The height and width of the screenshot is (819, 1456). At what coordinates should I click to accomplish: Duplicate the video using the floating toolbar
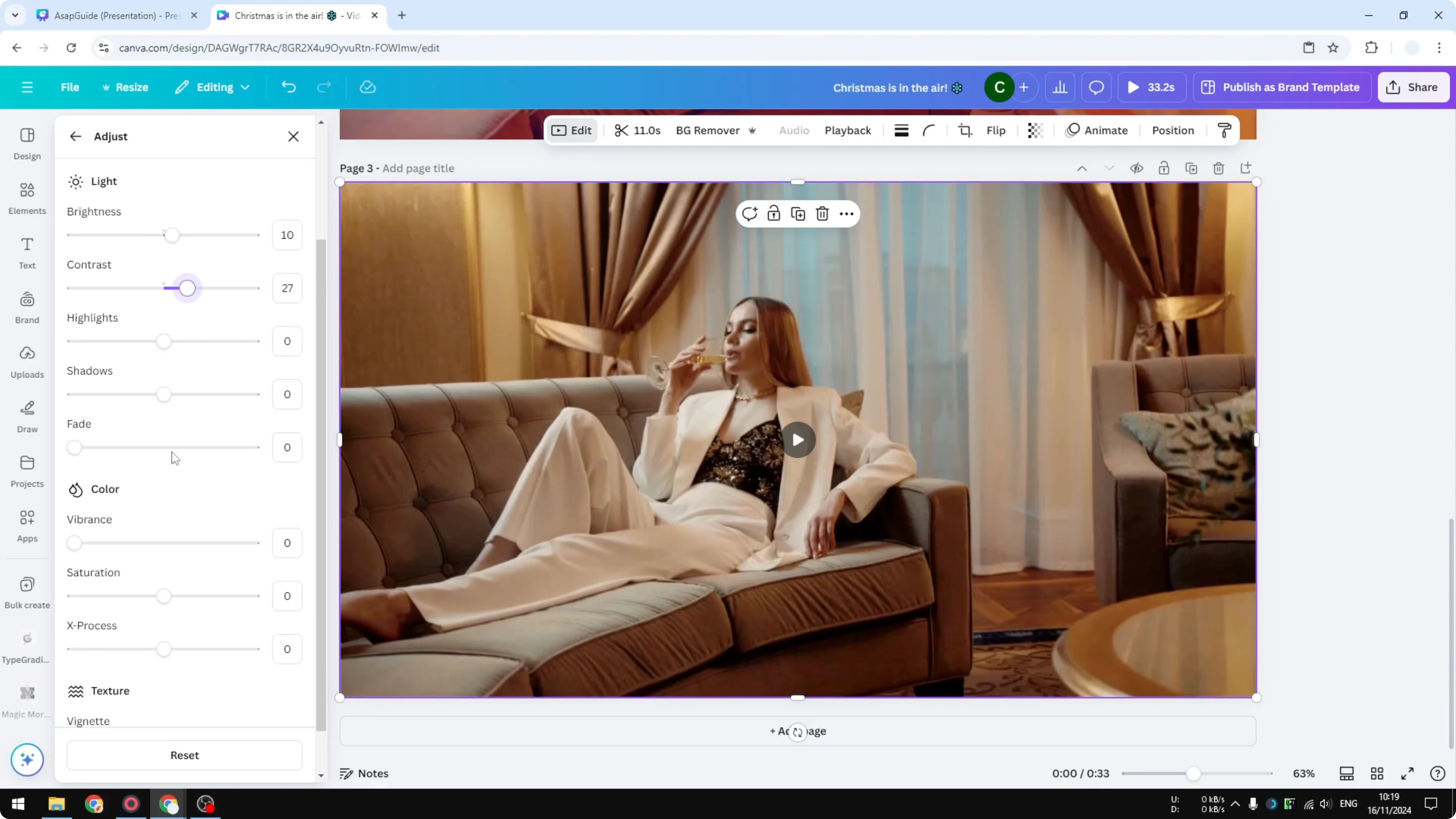[798, 213]
